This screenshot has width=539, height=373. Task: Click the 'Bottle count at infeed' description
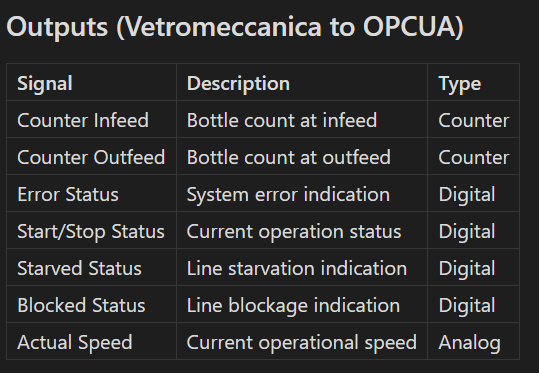(282, 120)
